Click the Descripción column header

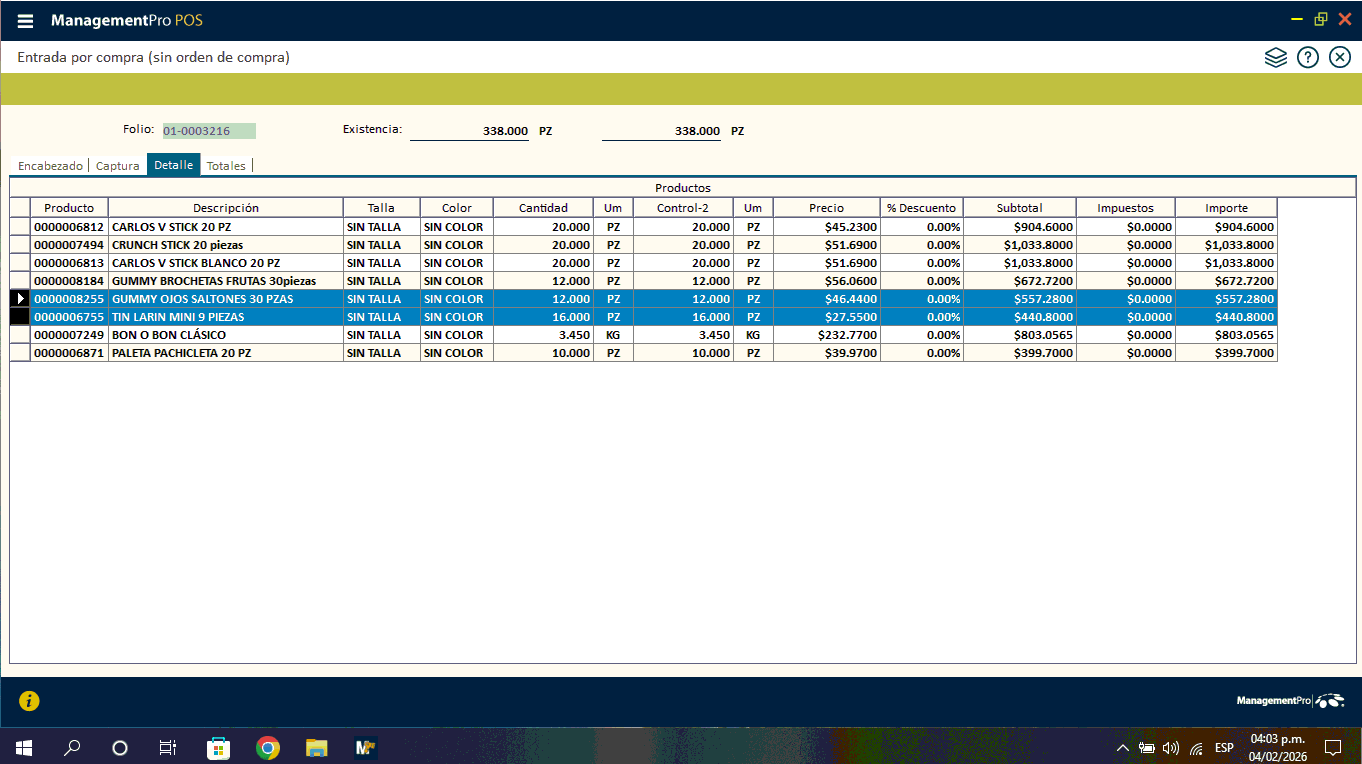226,208
